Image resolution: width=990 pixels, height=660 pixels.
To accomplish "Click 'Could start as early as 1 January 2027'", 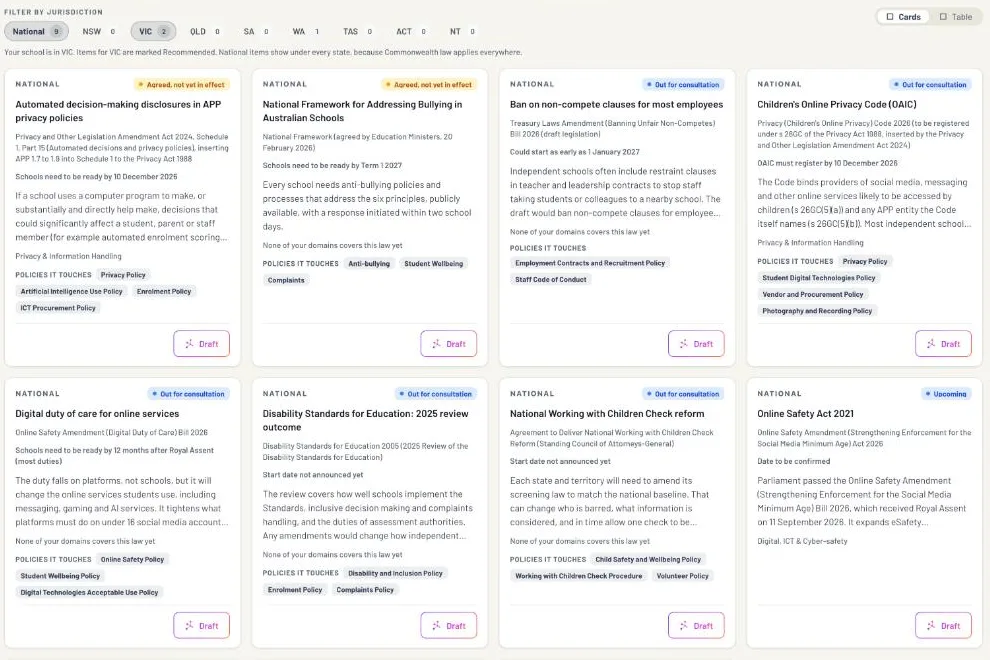I will point(575,152).
